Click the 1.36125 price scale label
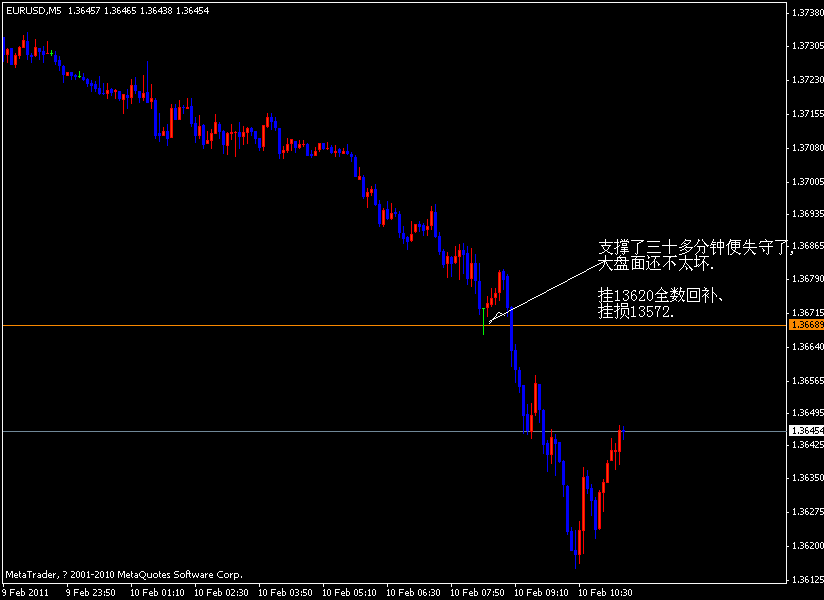824x600 pixels. pyautogui.click(x=808, y=580)
